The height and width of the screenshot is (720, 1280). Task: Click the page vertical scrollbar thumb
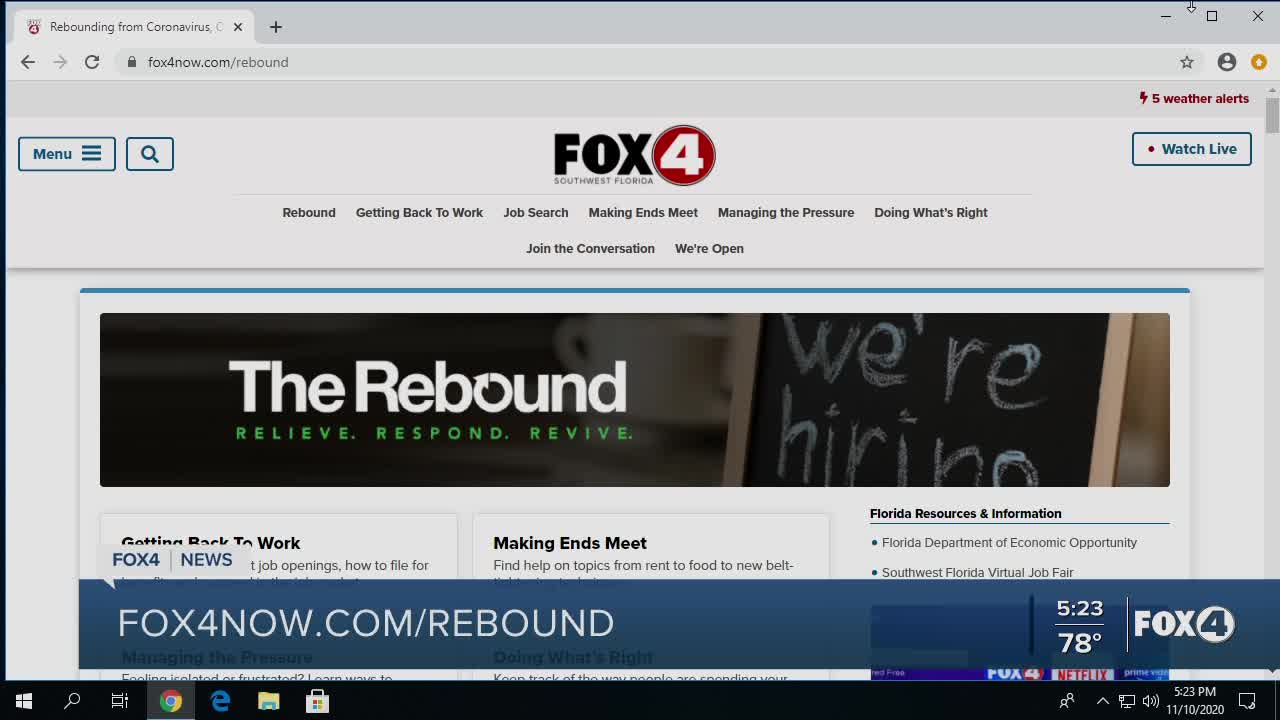[1272, 115]
